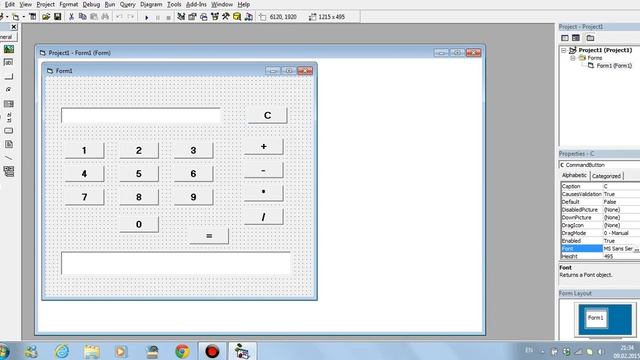Click the Add Form toolbar icon
The width and height of the screenshot is (640, 360).
click(16, 17)
